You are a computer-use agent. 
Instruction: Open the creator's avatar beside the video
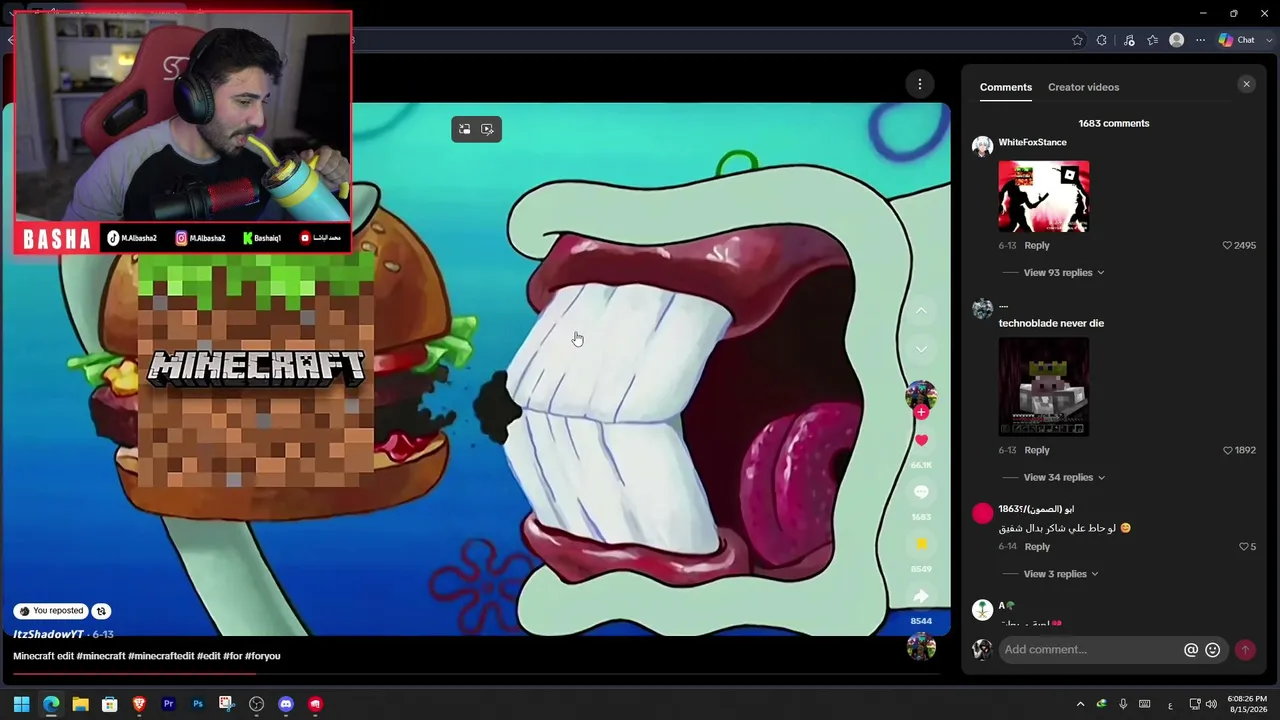click(x=921, y=394)
